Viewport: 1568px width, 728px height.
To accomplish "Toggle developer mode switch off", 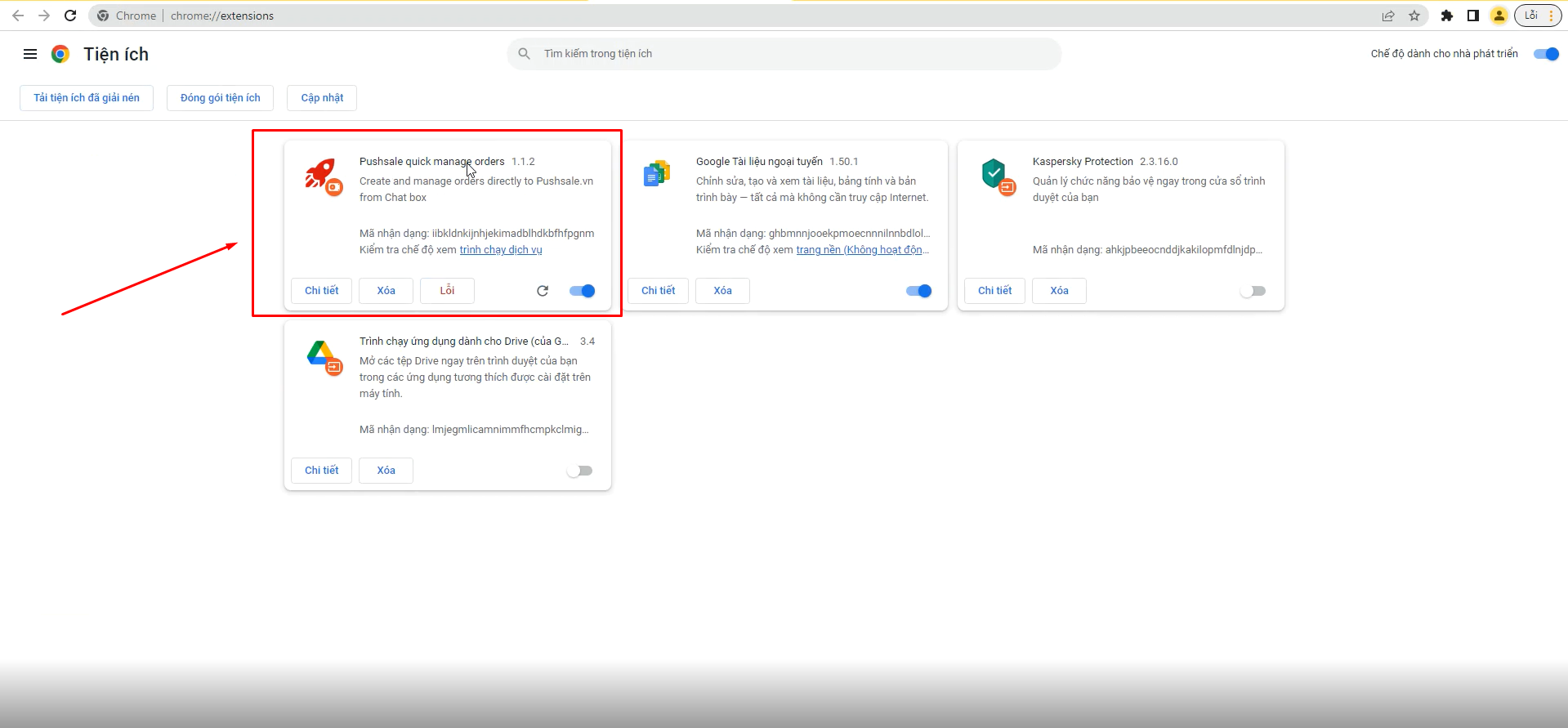I will (1546, 54).
